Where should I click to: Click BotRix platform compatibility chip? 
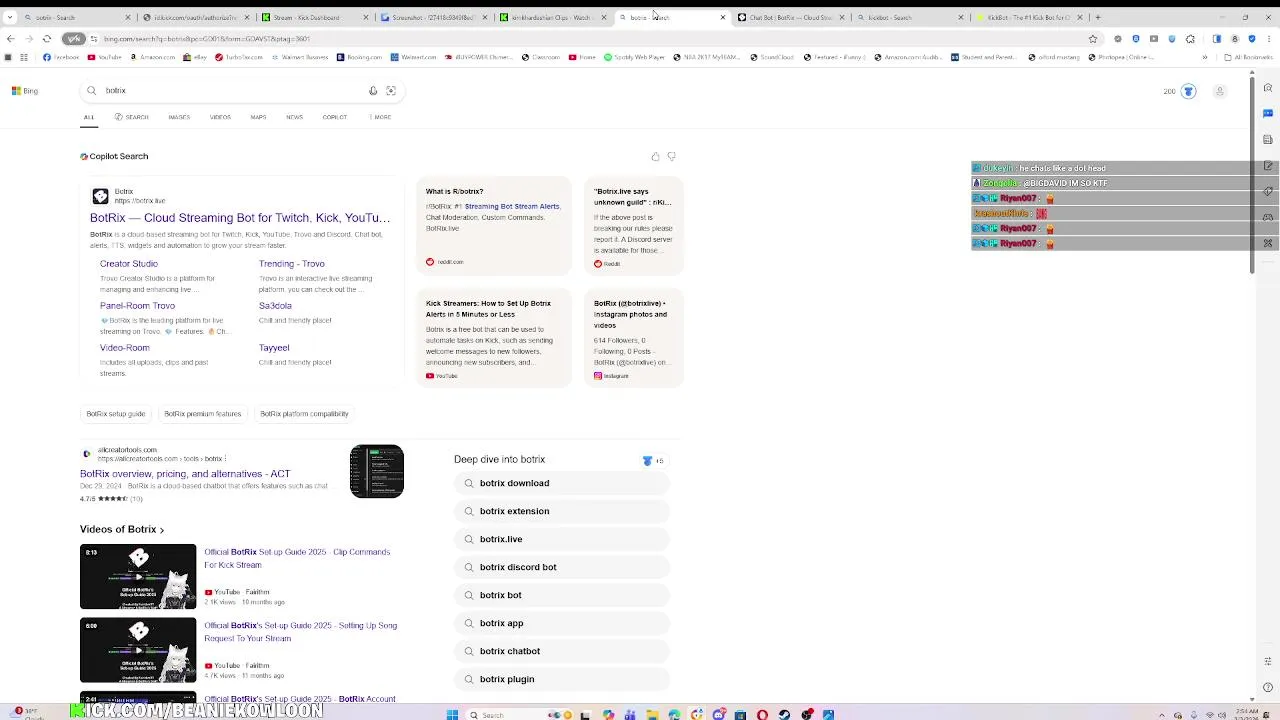tap(304, 414)
